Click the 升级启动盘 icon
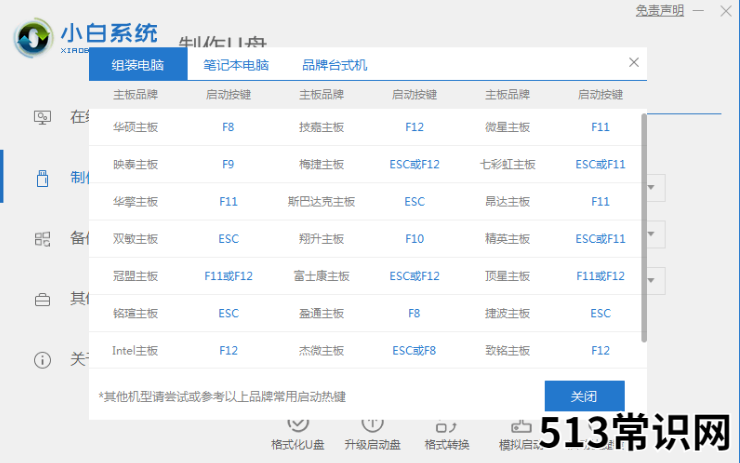The height and width of the screenshot is (463, 740). click(372, 424)
